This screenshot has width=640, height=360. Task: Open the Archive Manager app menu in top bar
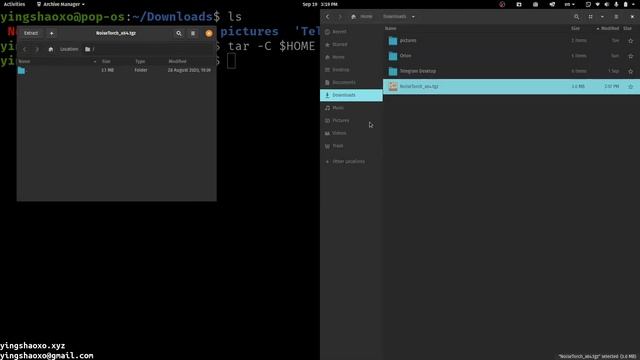click(61, 4)
